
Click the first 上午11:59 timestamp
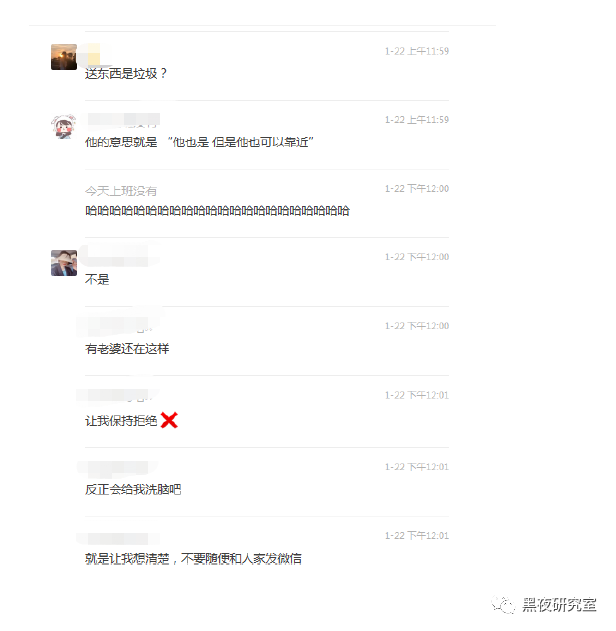(x=417, y=51)
